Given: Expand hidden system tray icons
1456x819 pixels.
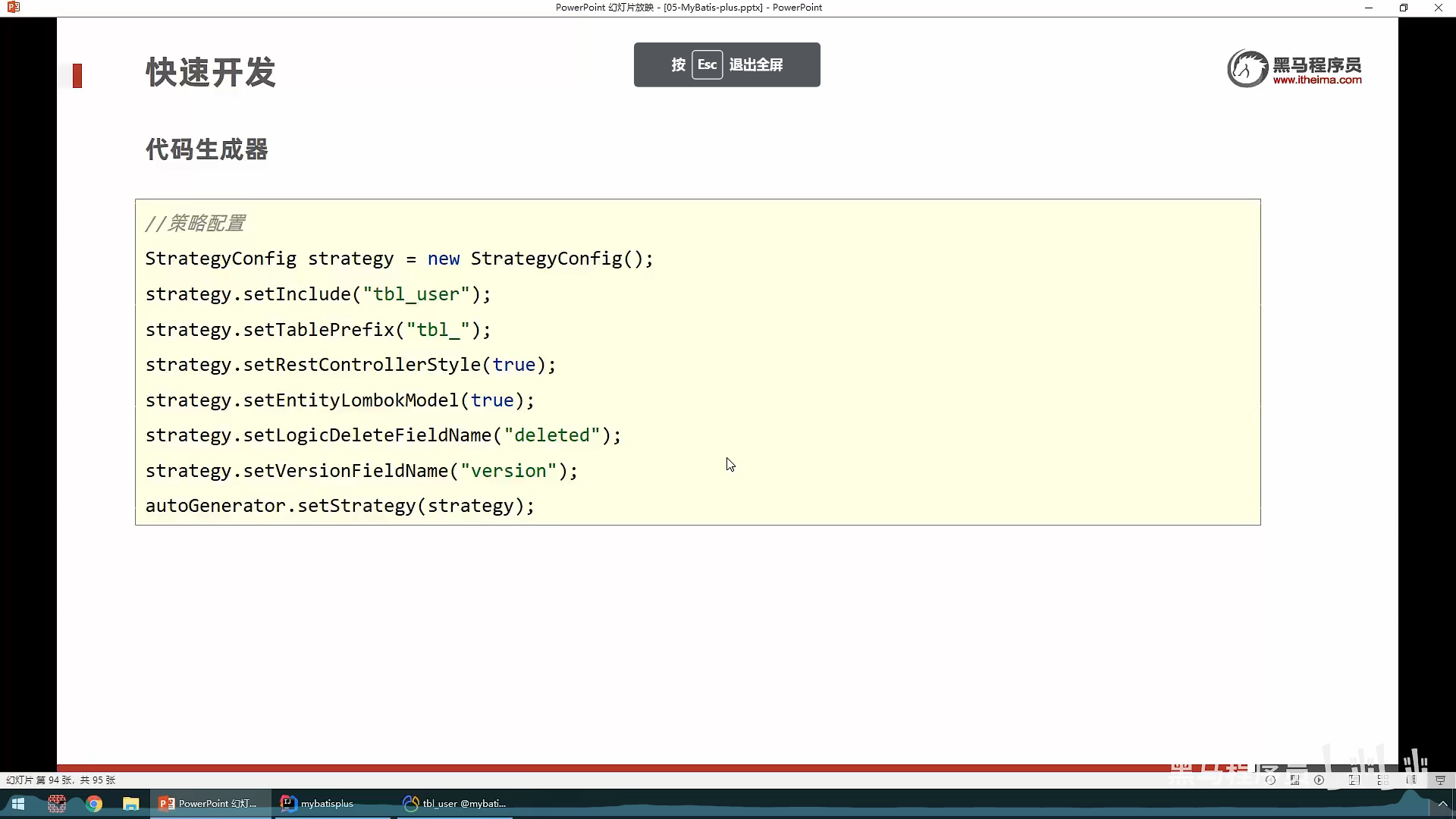Looking at the screenshot, I should [x=1442, y=804].
